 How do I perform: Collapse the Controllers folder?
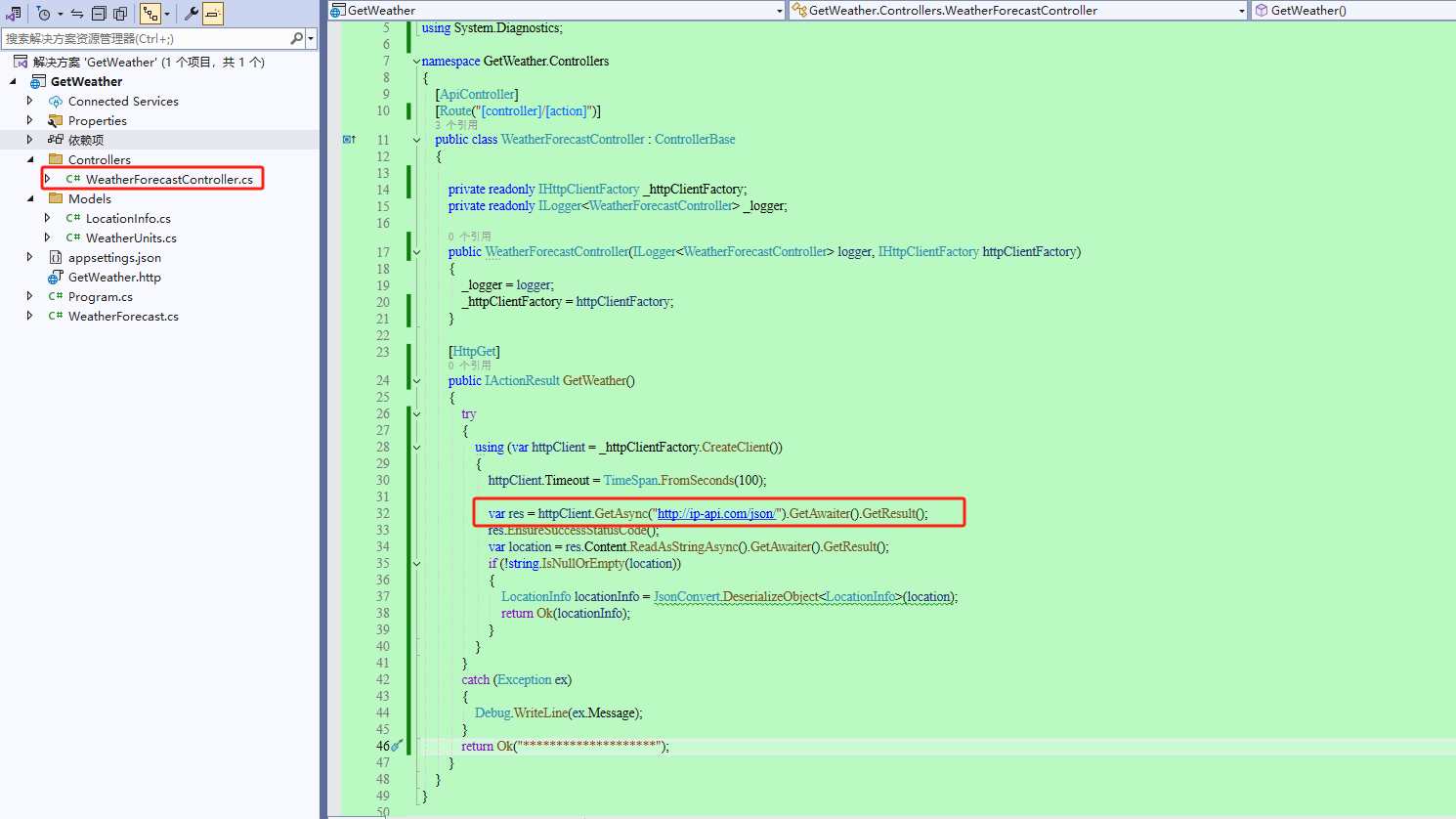[x=30, y=159]
